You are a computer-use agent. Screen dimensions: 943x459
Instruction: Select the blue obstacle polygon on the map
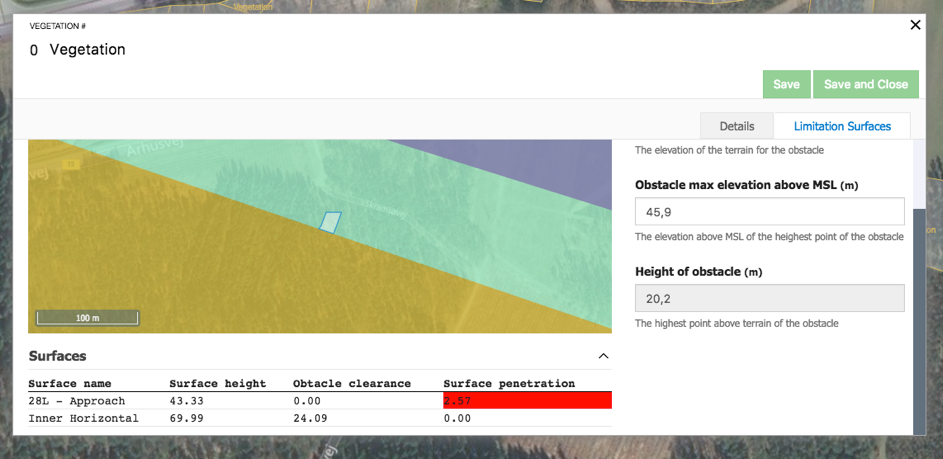tap(330, 222)
